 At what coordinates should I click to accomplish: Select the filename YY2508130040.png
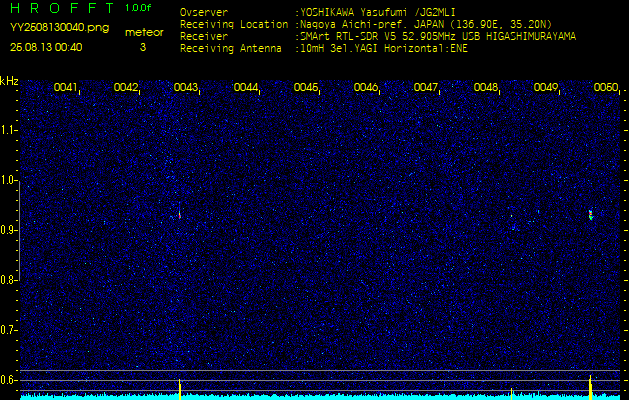tap(59, 28)
